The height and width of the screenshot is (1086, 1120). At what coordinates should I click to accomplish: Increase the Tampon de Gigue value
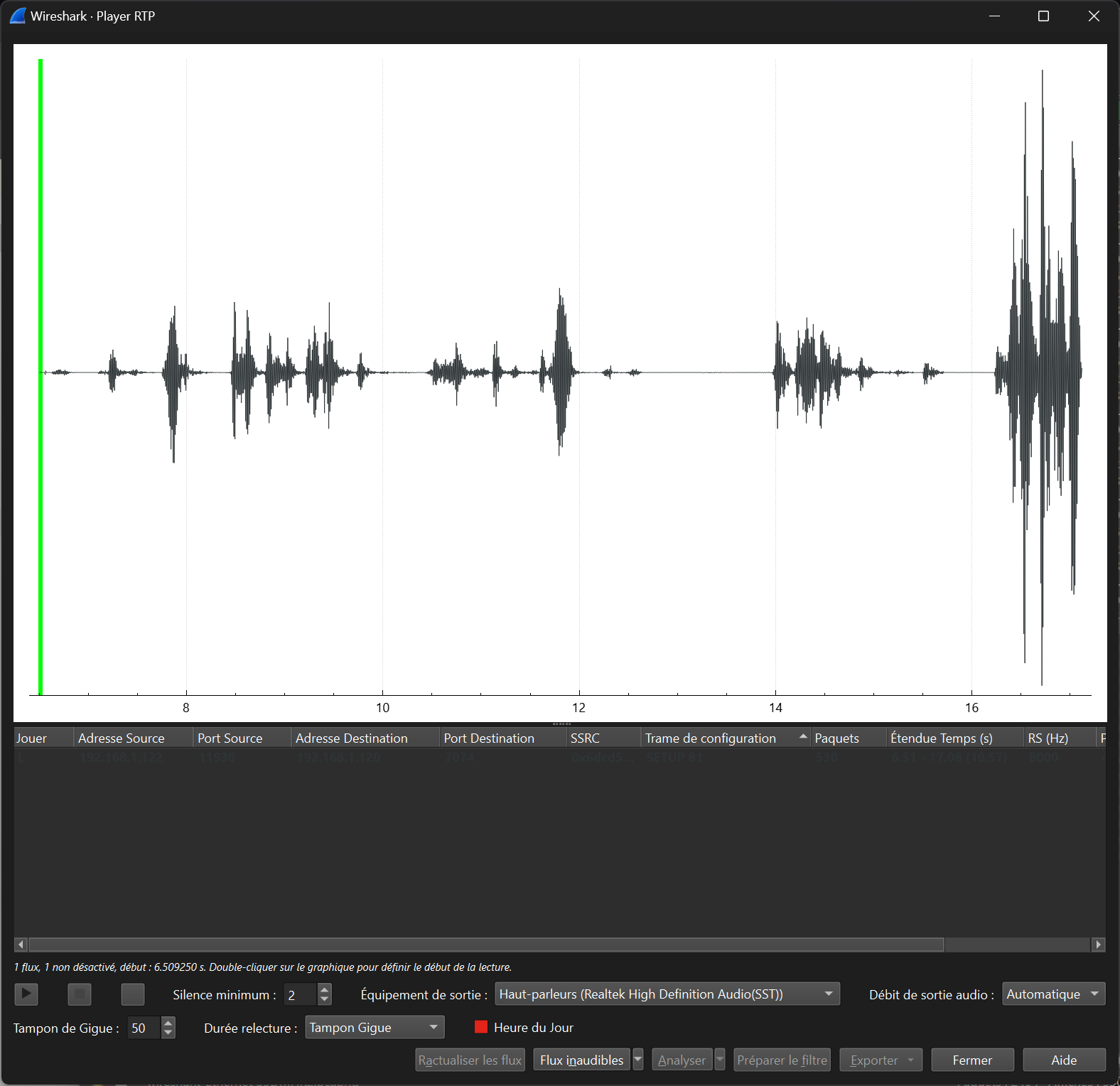point(168,1022)
